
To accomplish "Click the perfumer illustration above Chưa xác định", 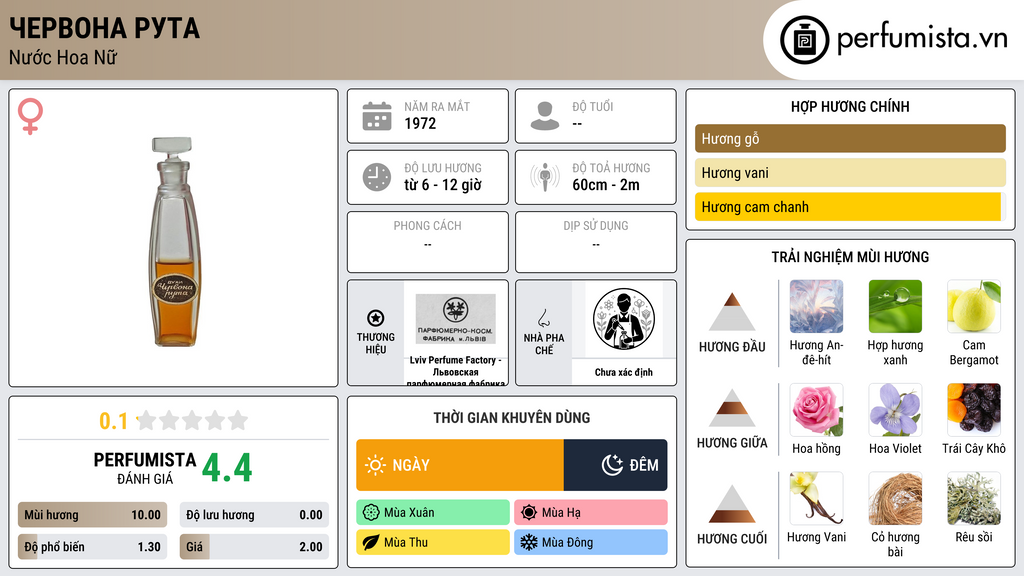I will (624, 320).
